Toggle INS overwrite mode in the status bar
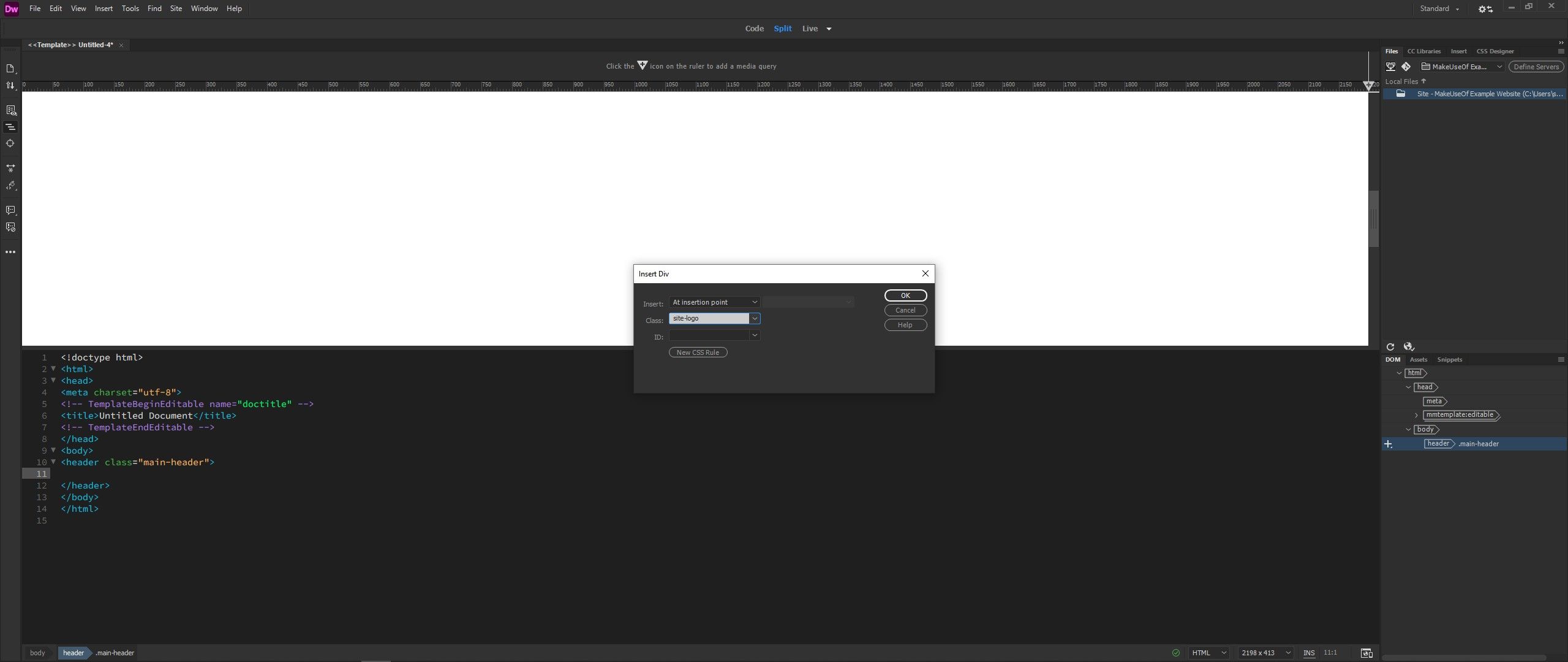1568x662 pixels. (x=1310, y=652)
